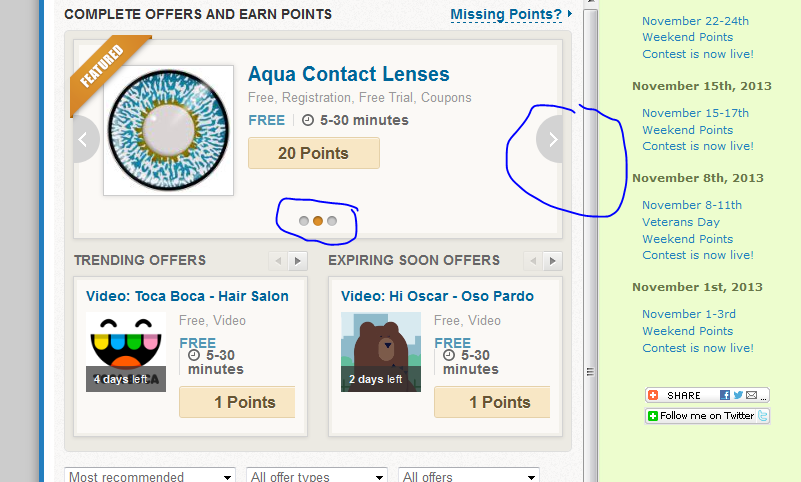Select the middle orange carousel dot

coord(318,221)
